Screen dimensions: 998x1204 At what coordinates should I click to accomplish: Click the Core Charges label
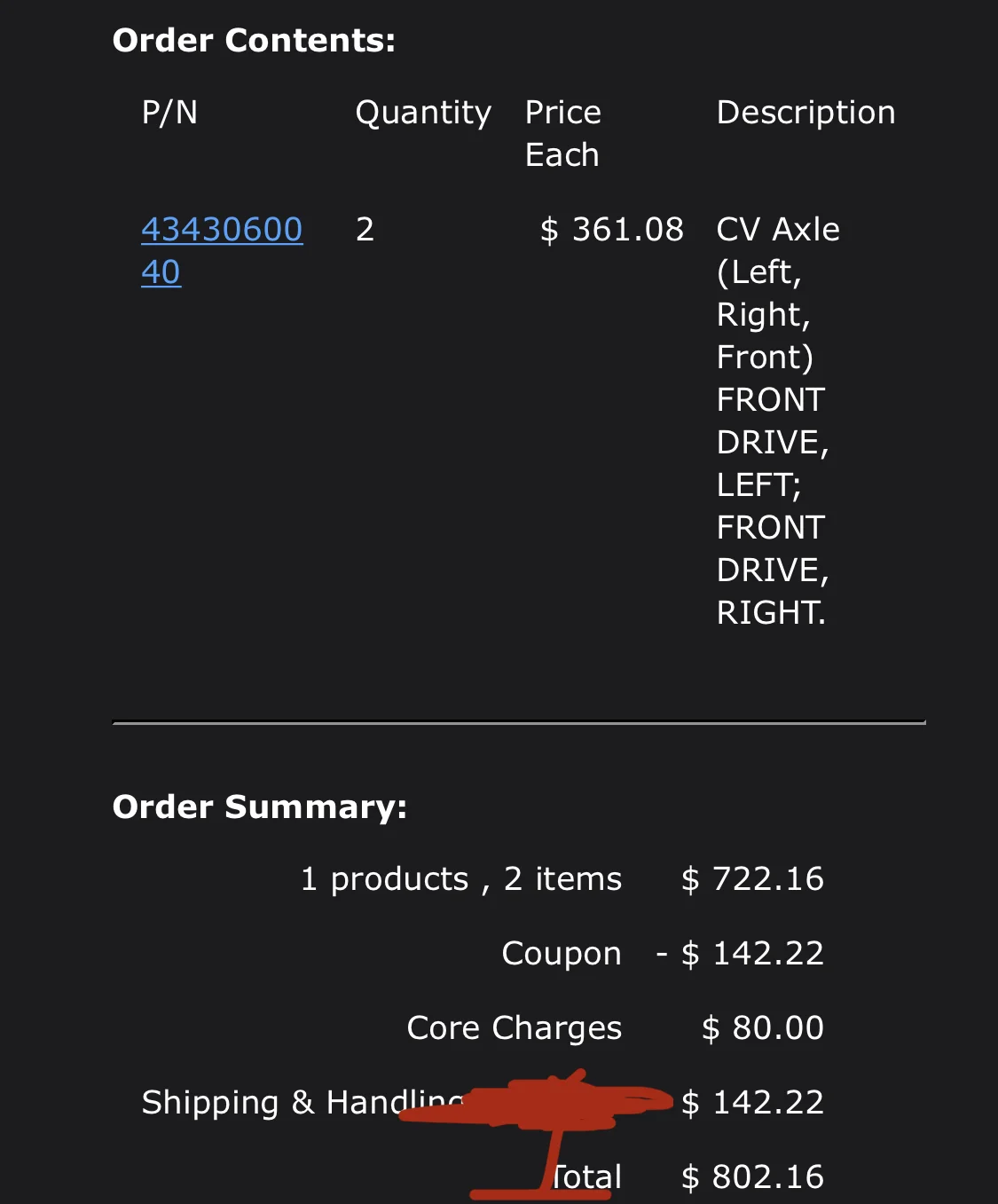coord(515,1028)
